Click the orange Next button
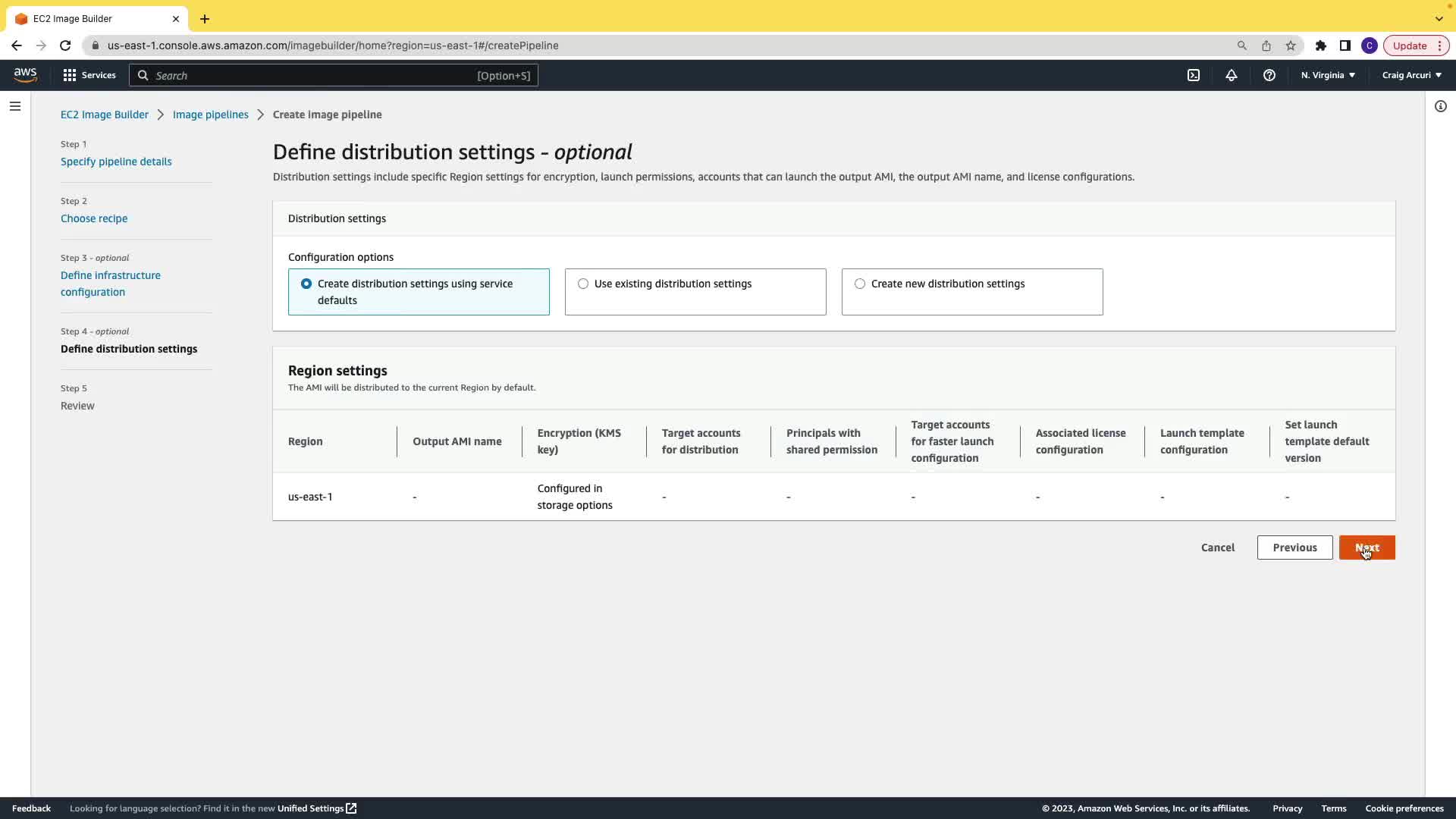Image resolution: width=1456 pixels, height=819 pixels. [x=1367, y=548]
